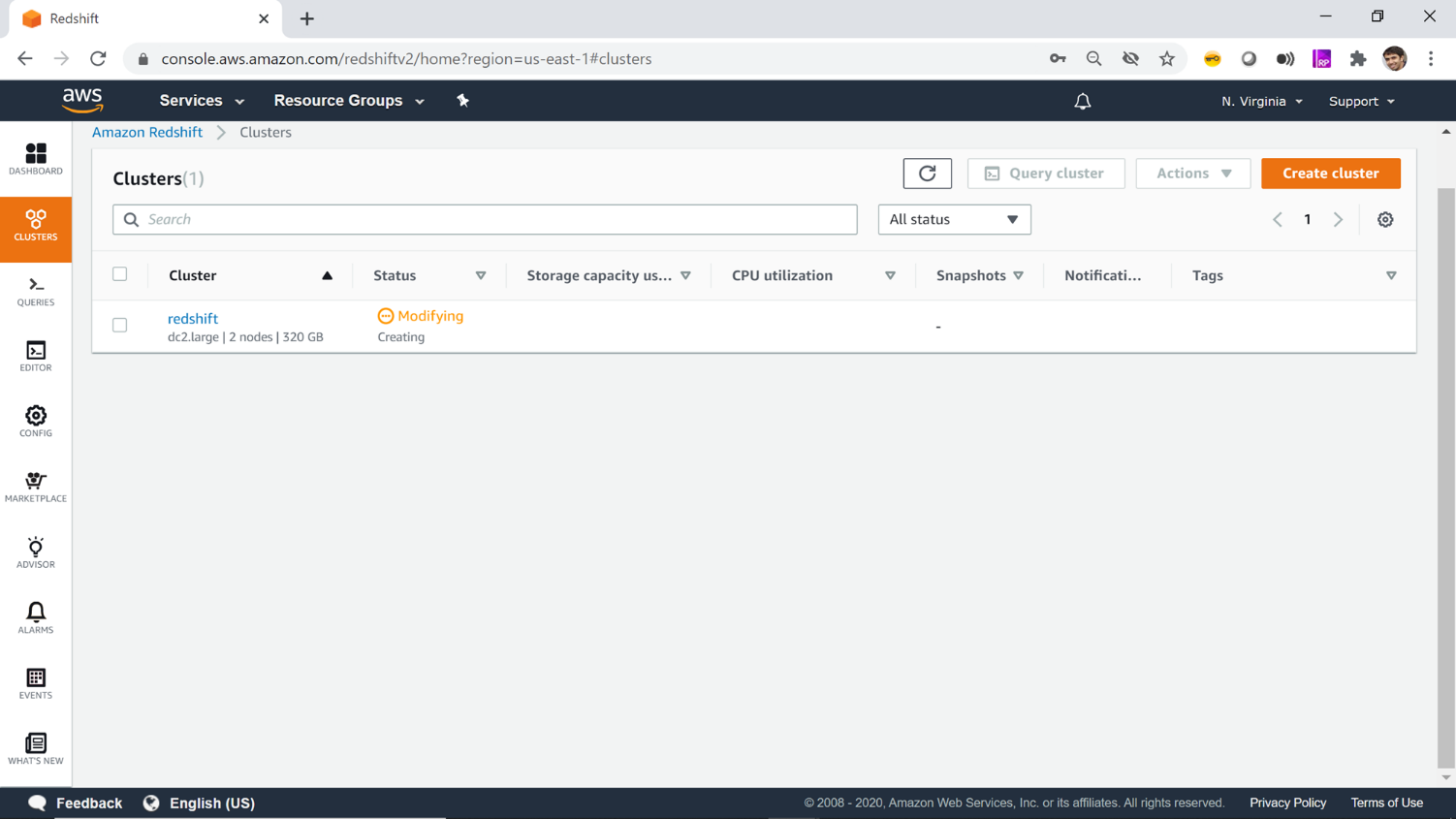1456x819 pixels.
Task: Open the redshift cluster link
Action: 193,319
